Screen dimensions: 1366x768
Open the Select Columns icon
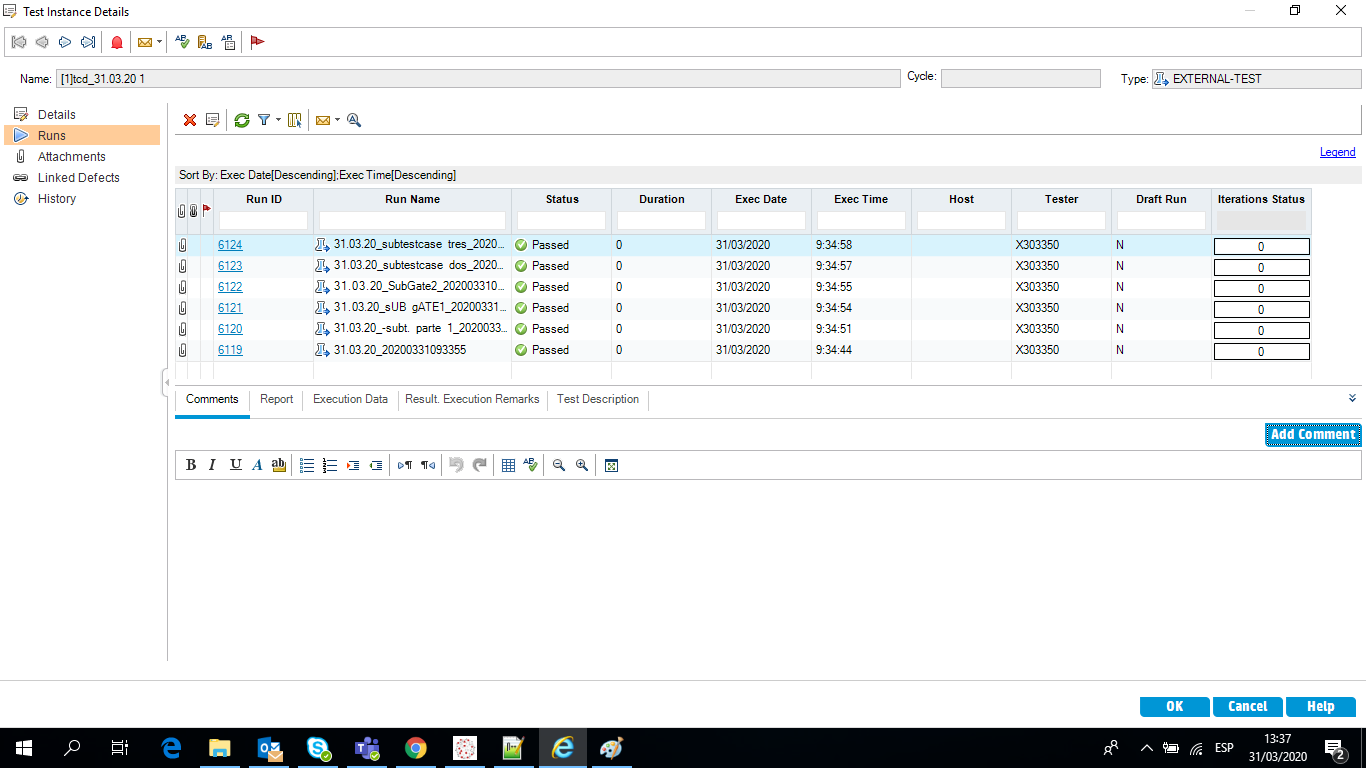coord(295,120)
